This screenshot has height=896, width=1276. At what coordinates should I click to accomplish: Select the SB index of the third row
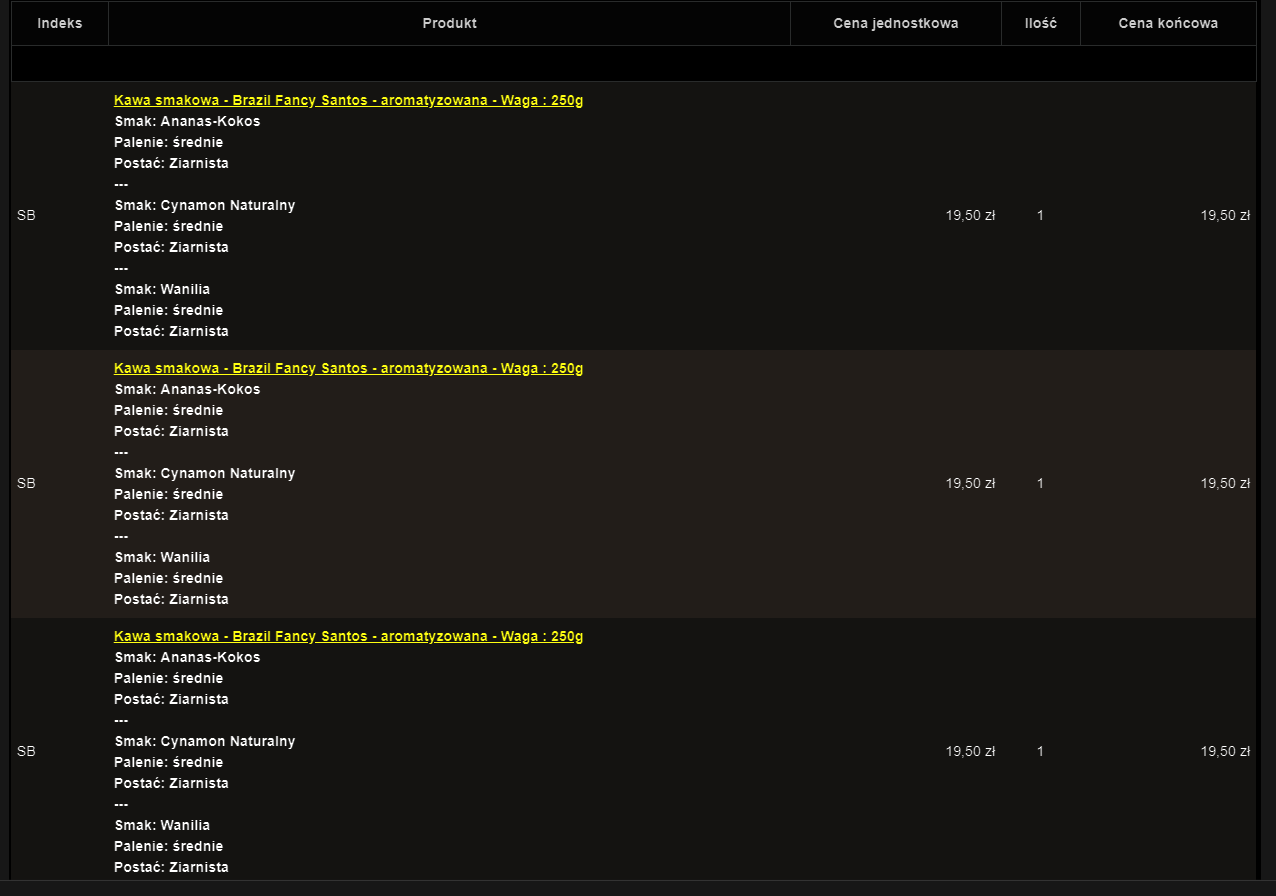26,751
